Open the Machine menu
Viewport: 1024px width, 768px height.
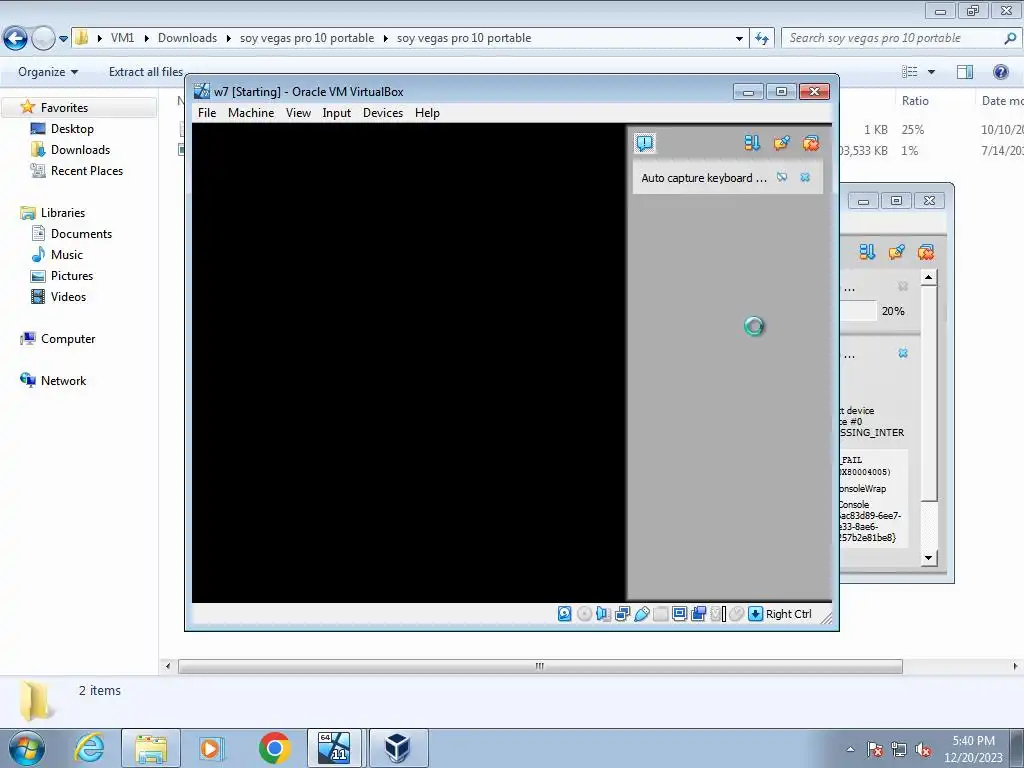pos(251,113)
